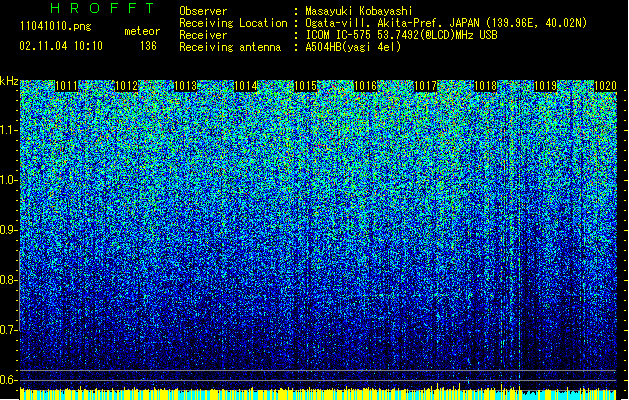Click the 1011 time marker
Image resolution: width=629 pixels, height=400 pixels.
pos(66,86)
